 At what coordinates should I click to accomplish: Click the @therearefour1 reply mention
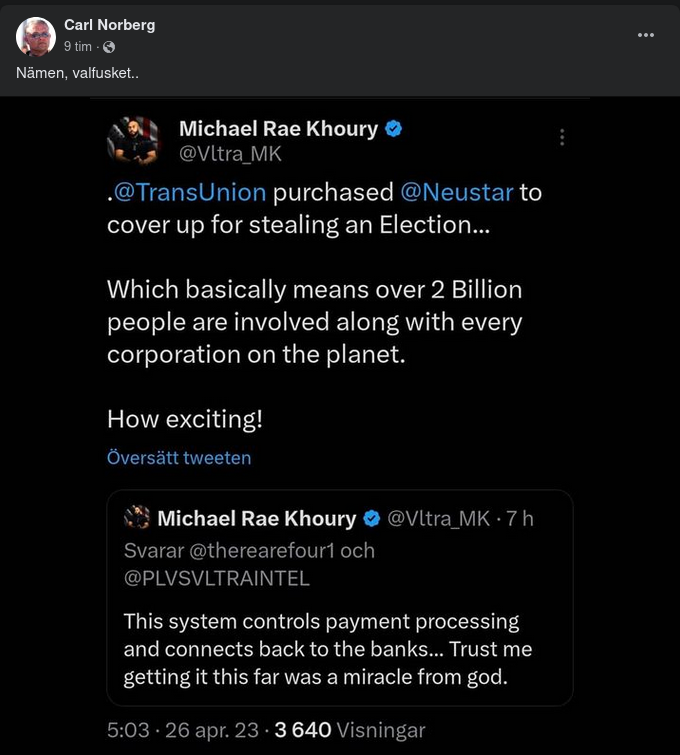pos(263,550)
